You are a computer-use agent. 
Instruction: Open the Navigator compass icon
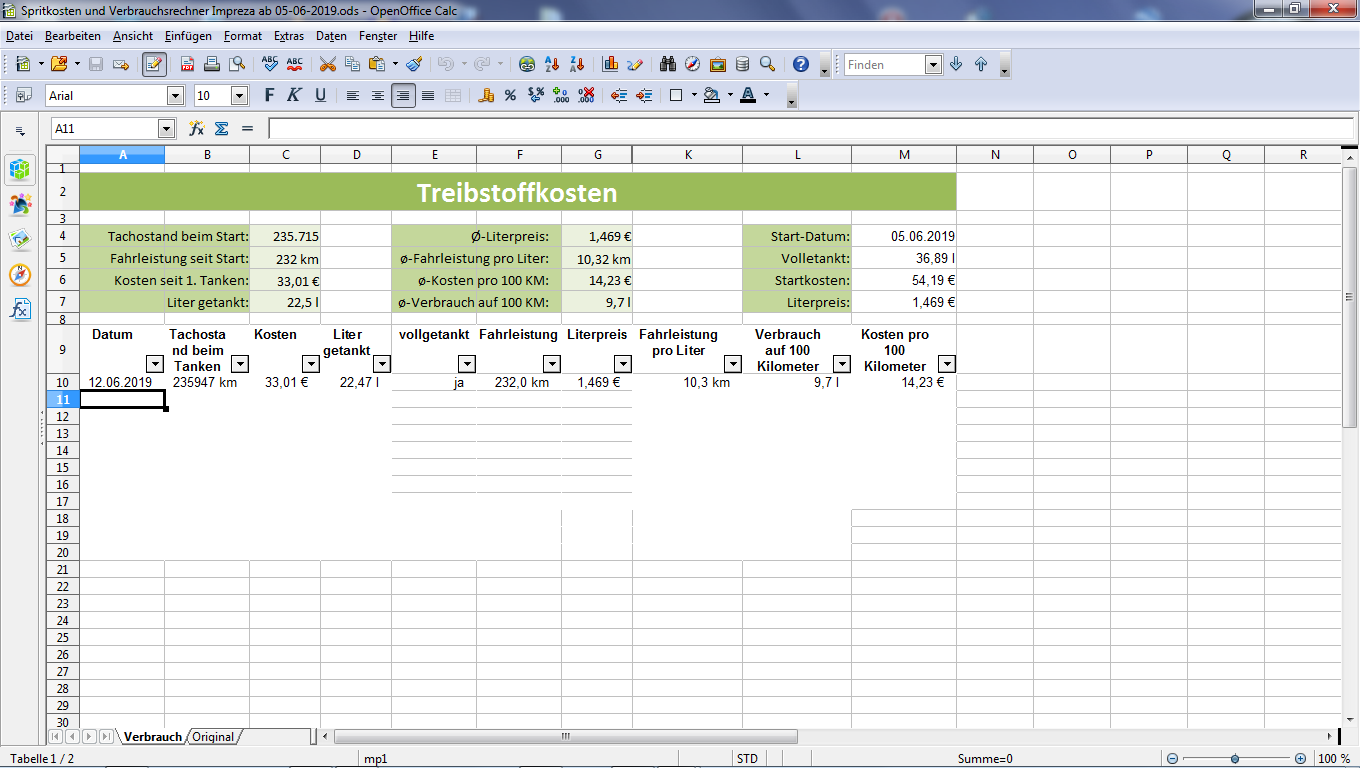tap(693, 64)
